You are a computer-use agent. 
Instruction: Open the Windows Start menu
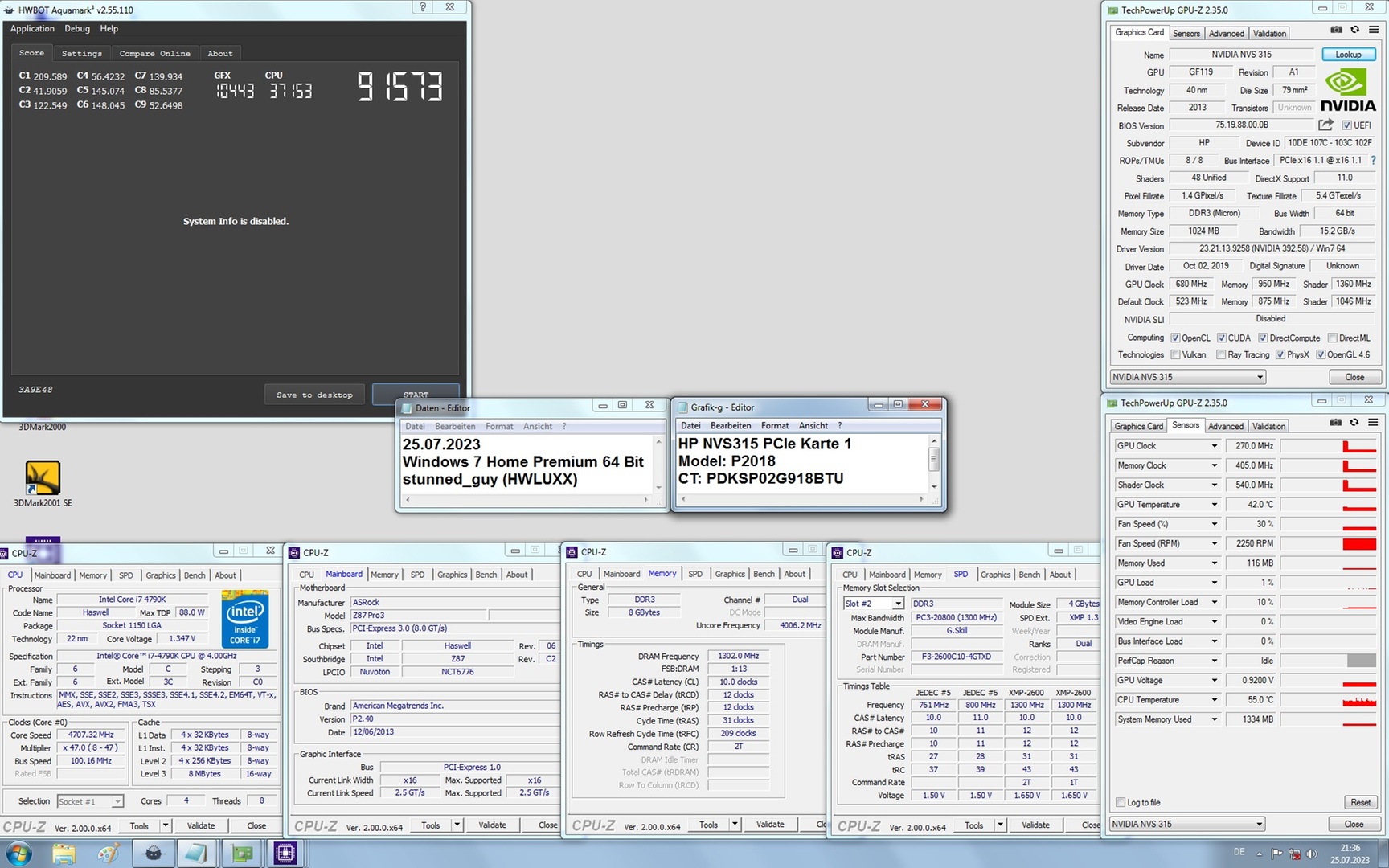[18, 853]
